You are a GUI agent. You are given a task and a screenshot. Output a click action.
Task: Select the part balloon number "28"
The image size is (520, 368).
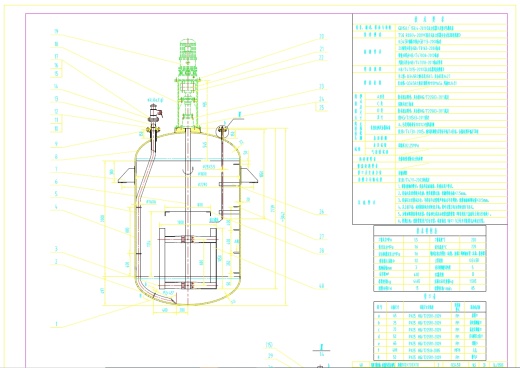pyautogui.click(x=321, y=251)
